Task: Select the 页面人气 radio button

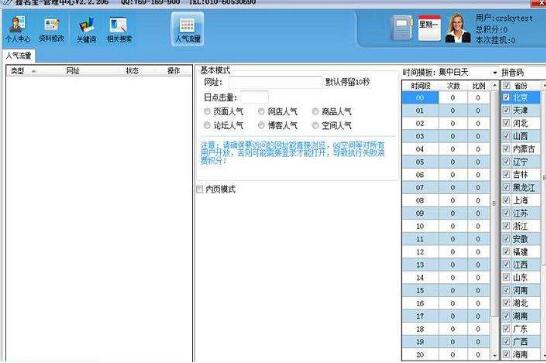Action: [x=207, y=111]
